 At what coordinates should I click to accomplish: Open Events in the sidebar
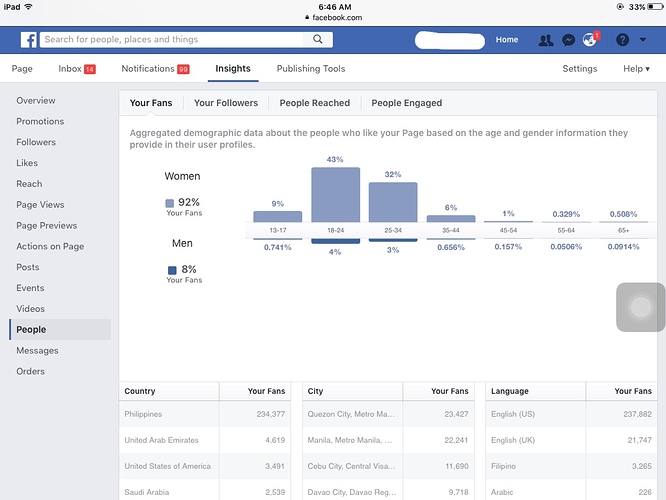[30, 288]
